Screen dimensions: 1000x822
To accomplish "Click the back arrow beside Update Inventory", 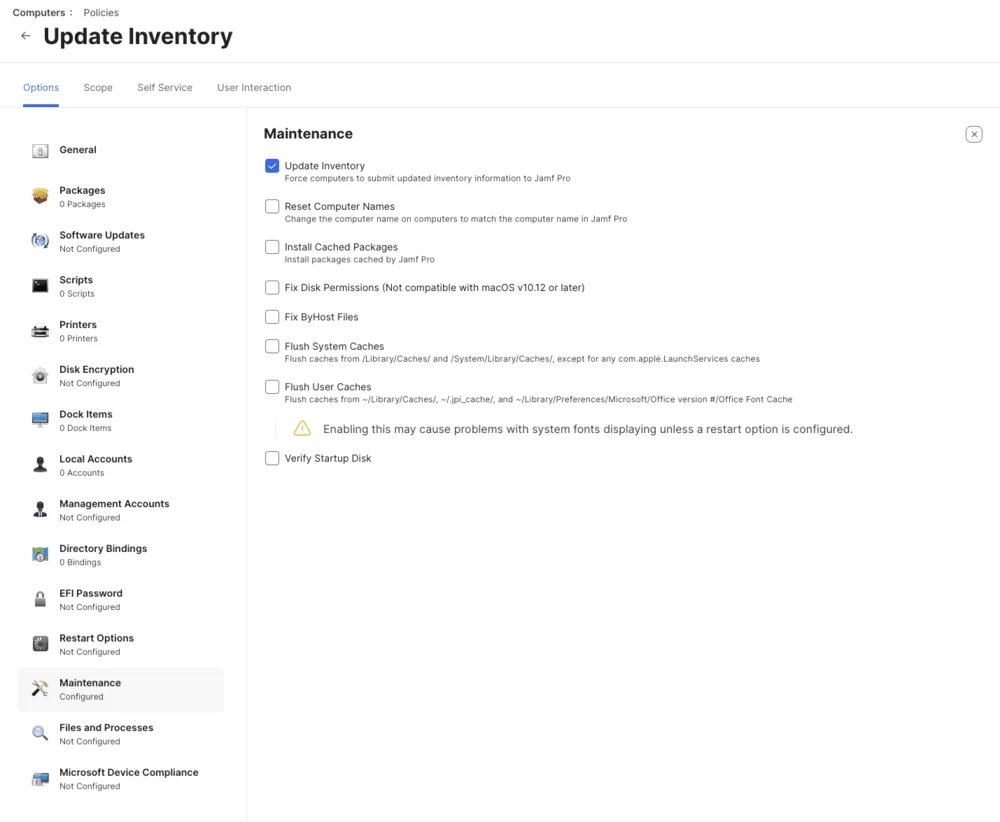I will [26, 36].
